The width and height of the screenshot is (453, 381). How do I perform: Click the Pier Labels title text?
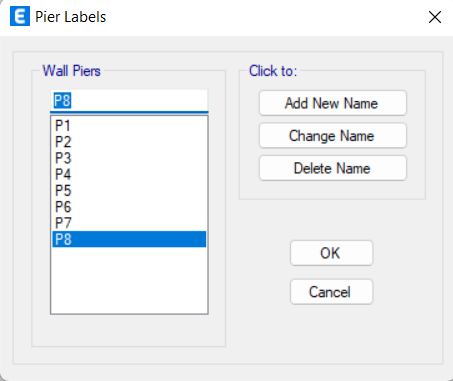pyautogui.click(x=71, y=17)
